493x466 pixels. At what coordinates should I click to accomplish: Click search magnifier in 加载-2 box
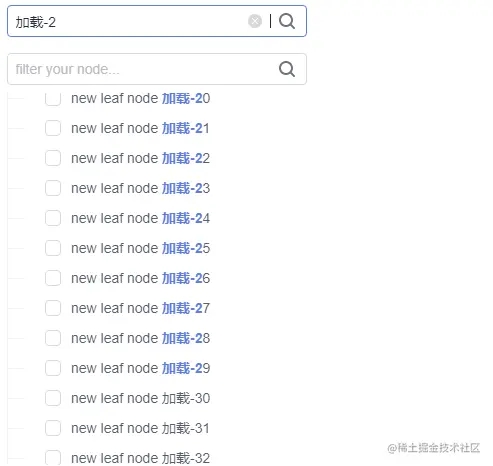coord(287,21)
